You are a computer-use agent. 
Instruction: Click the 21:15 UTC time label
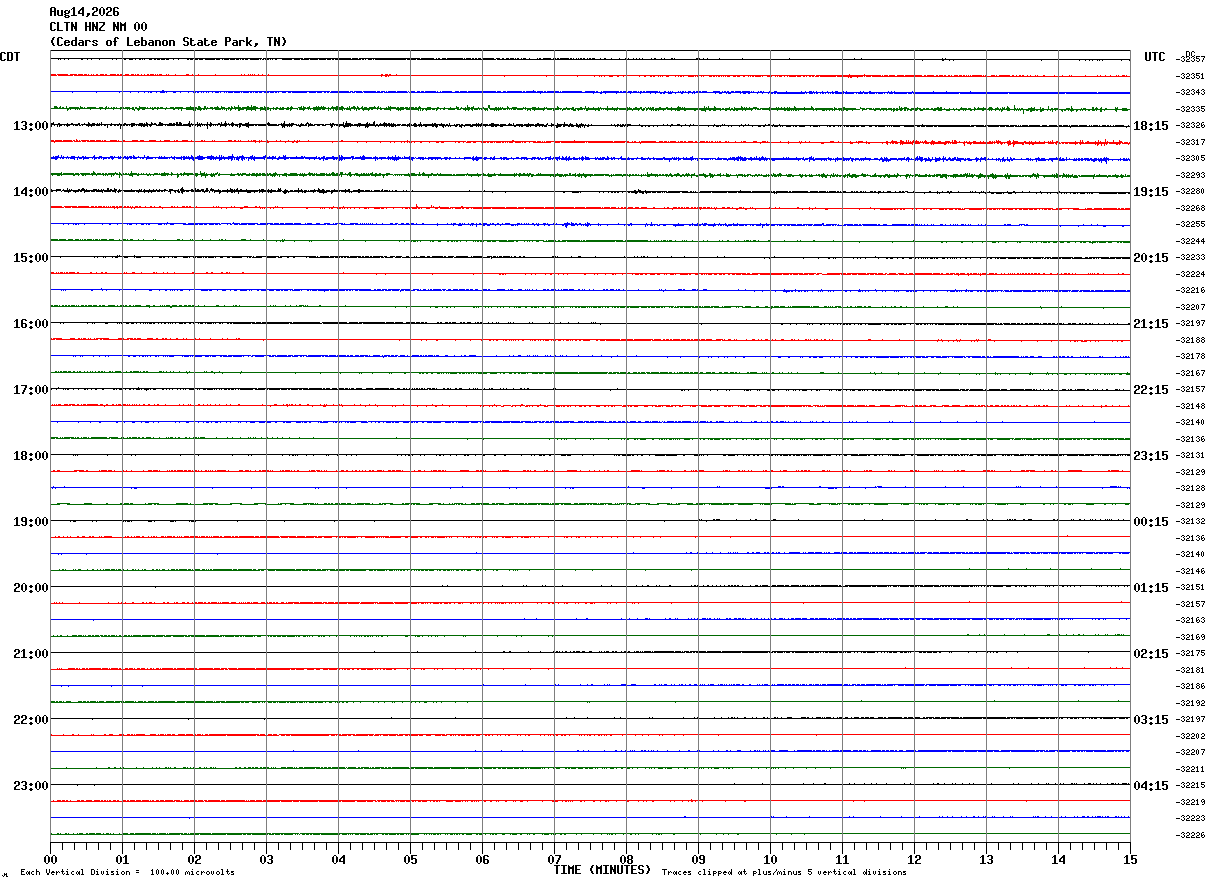[1150, 324]
